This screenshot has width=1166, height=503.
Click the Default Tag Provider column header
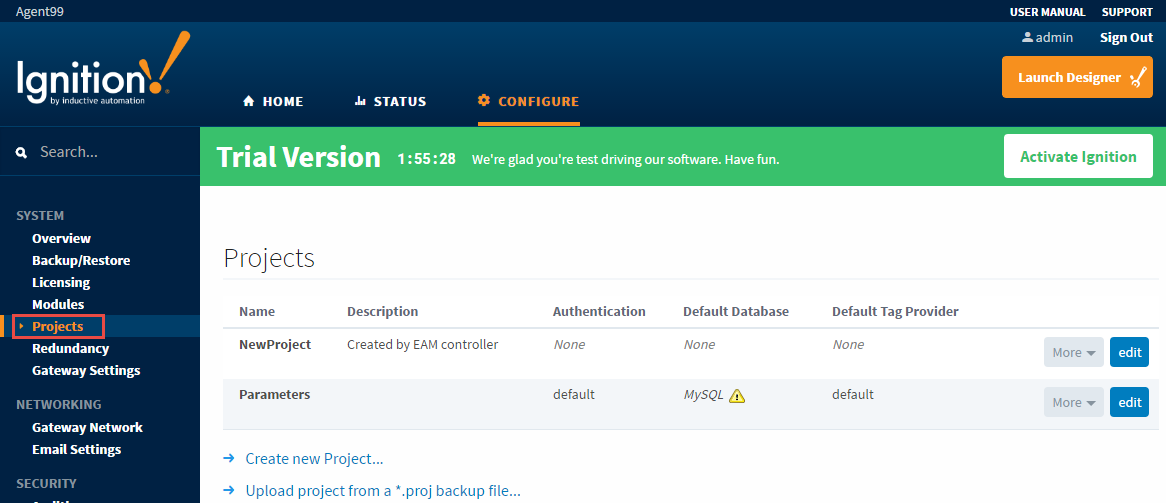(x=895, y=311)
